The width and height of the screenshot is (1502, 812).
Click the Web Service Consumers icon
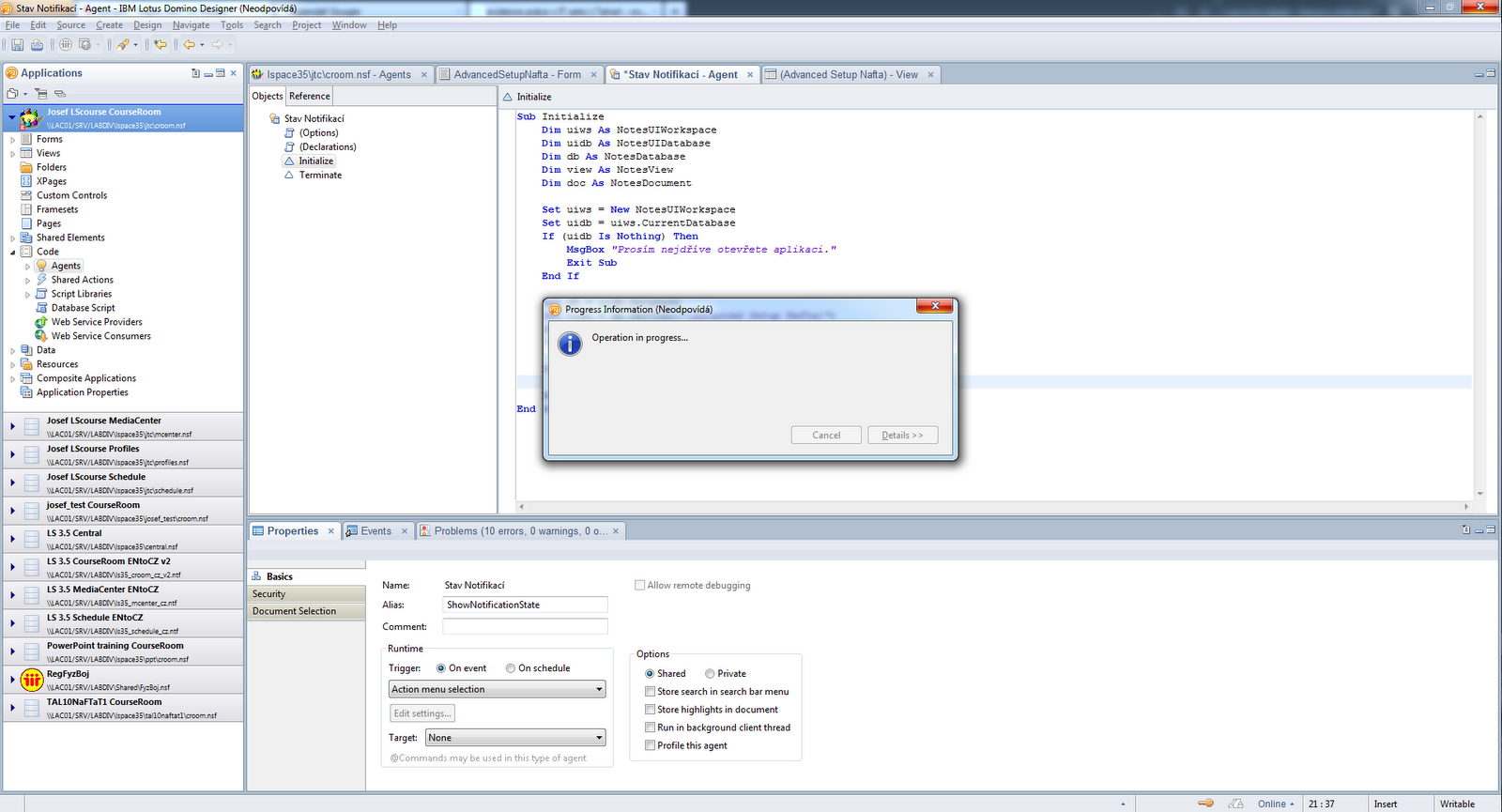point(41,336)
